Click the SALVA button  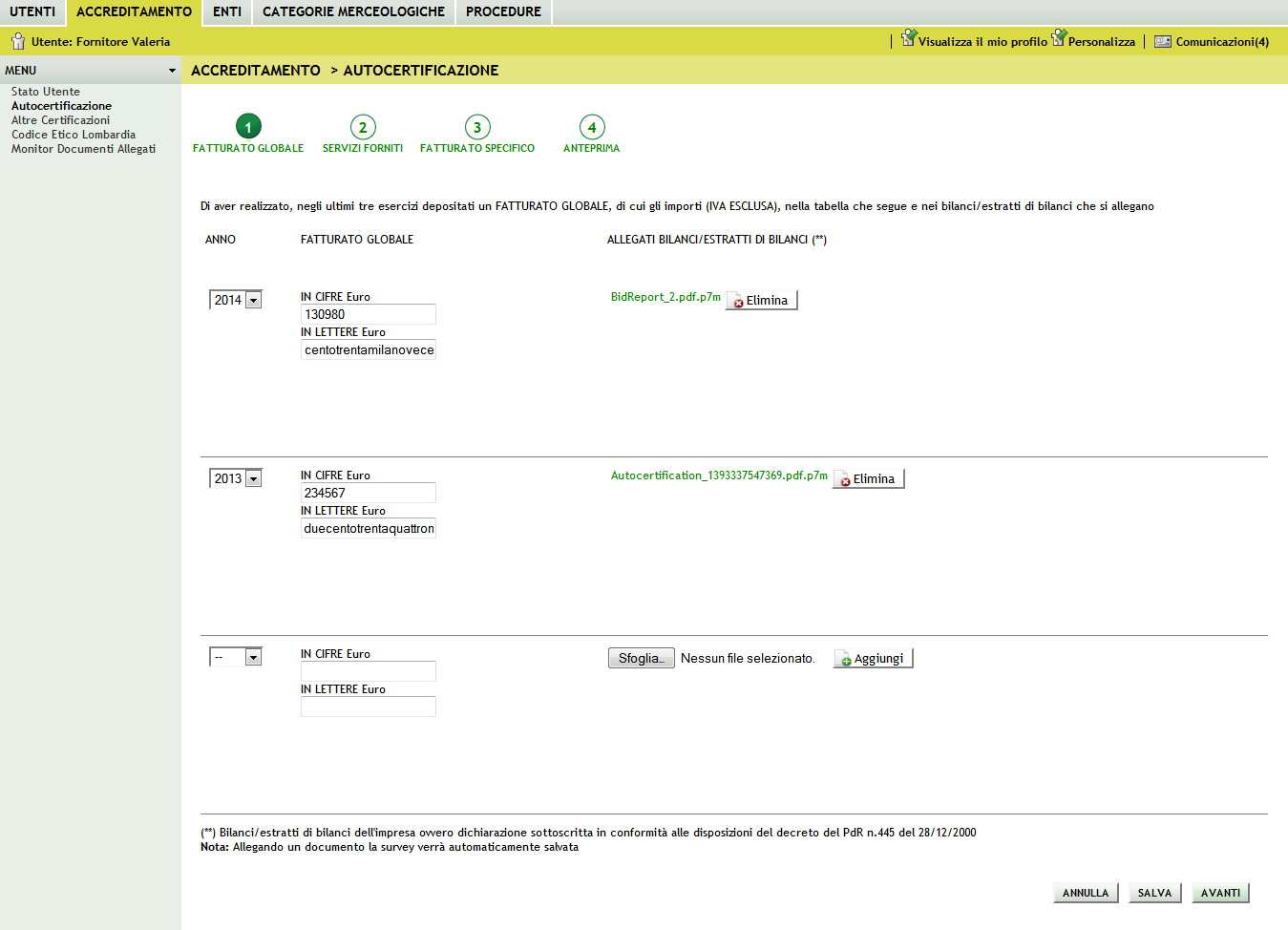pos(1154,893)
